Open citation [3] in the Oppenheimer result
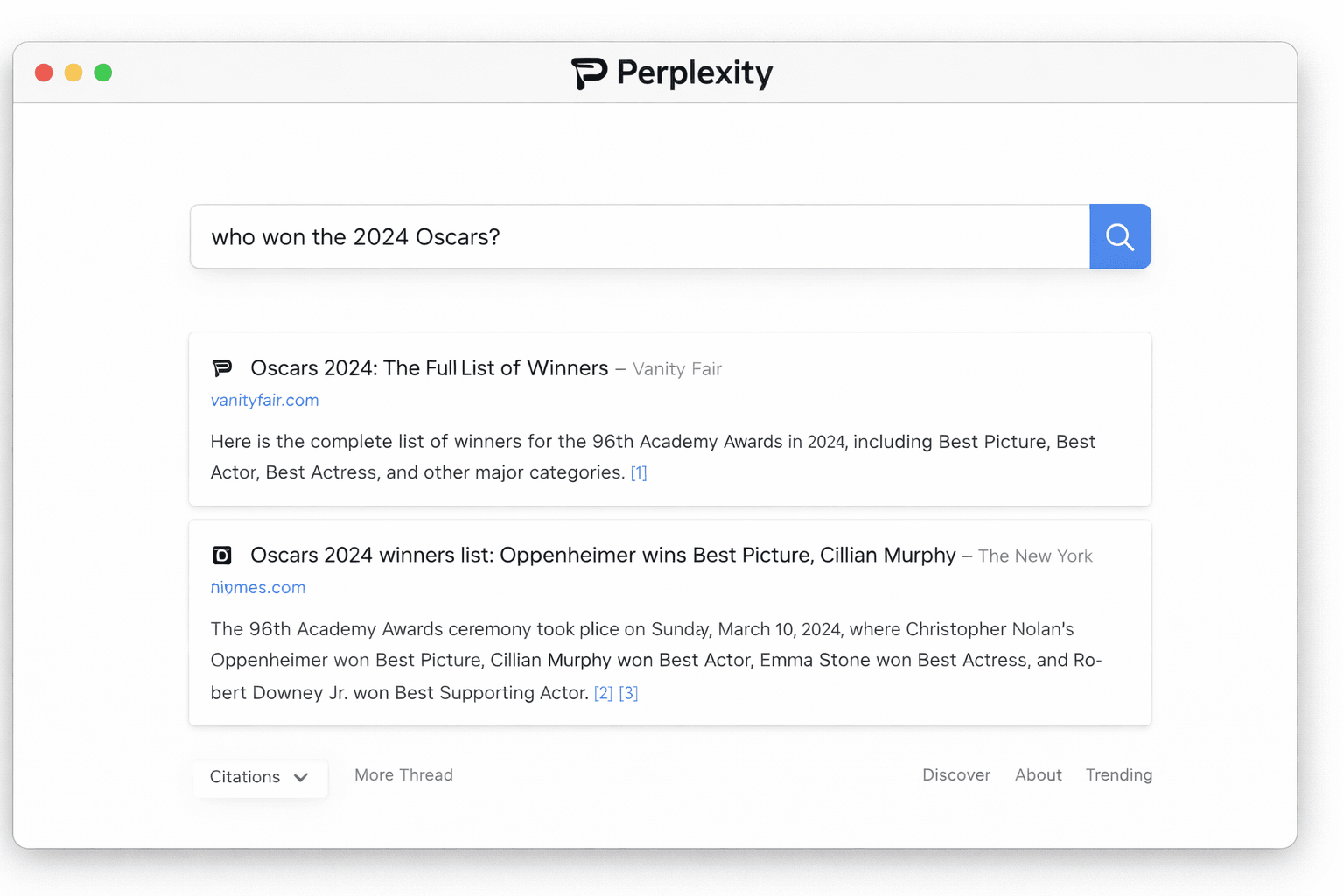 629,692
